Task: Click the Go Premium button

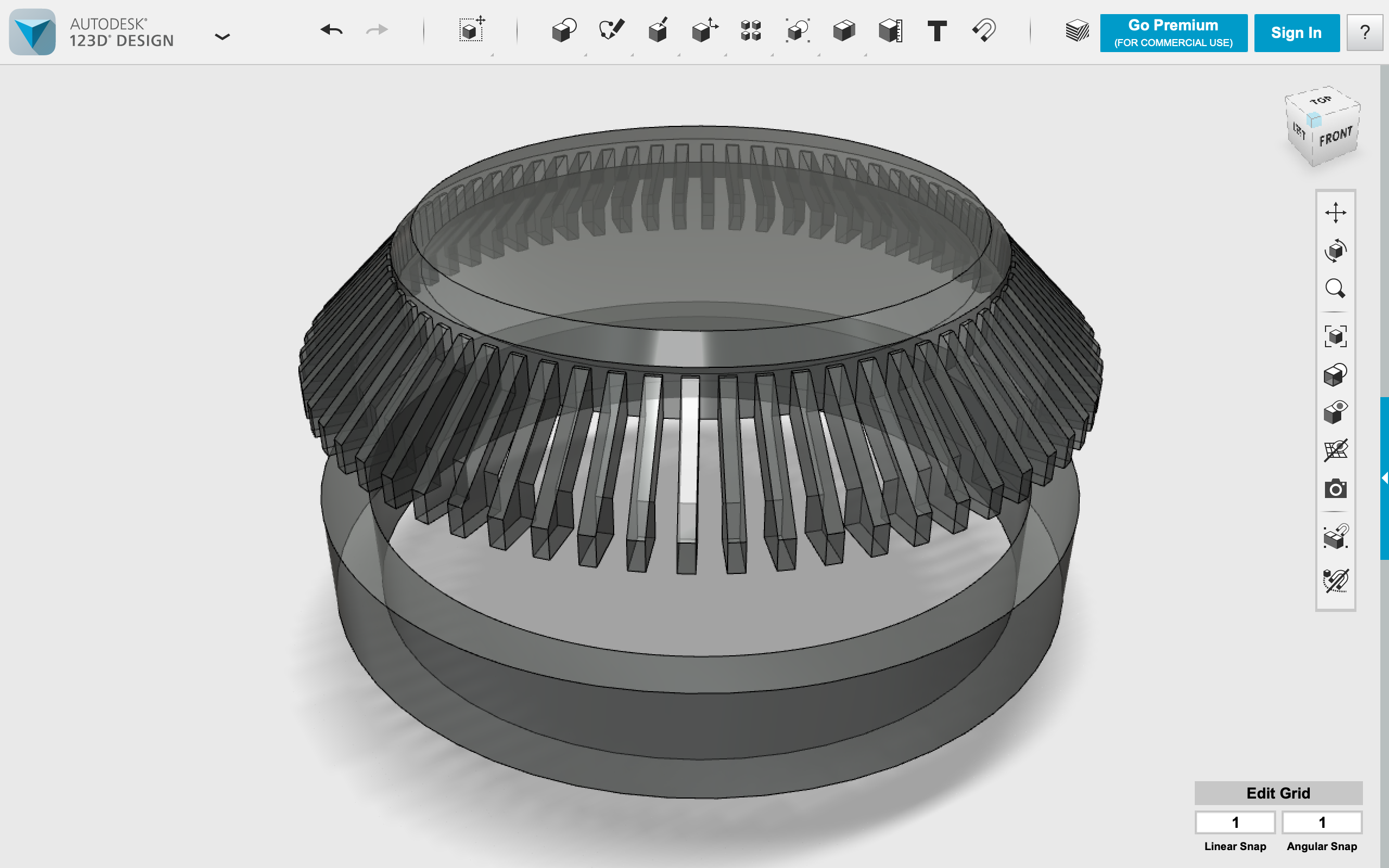Action: [x=1173, y=33]
